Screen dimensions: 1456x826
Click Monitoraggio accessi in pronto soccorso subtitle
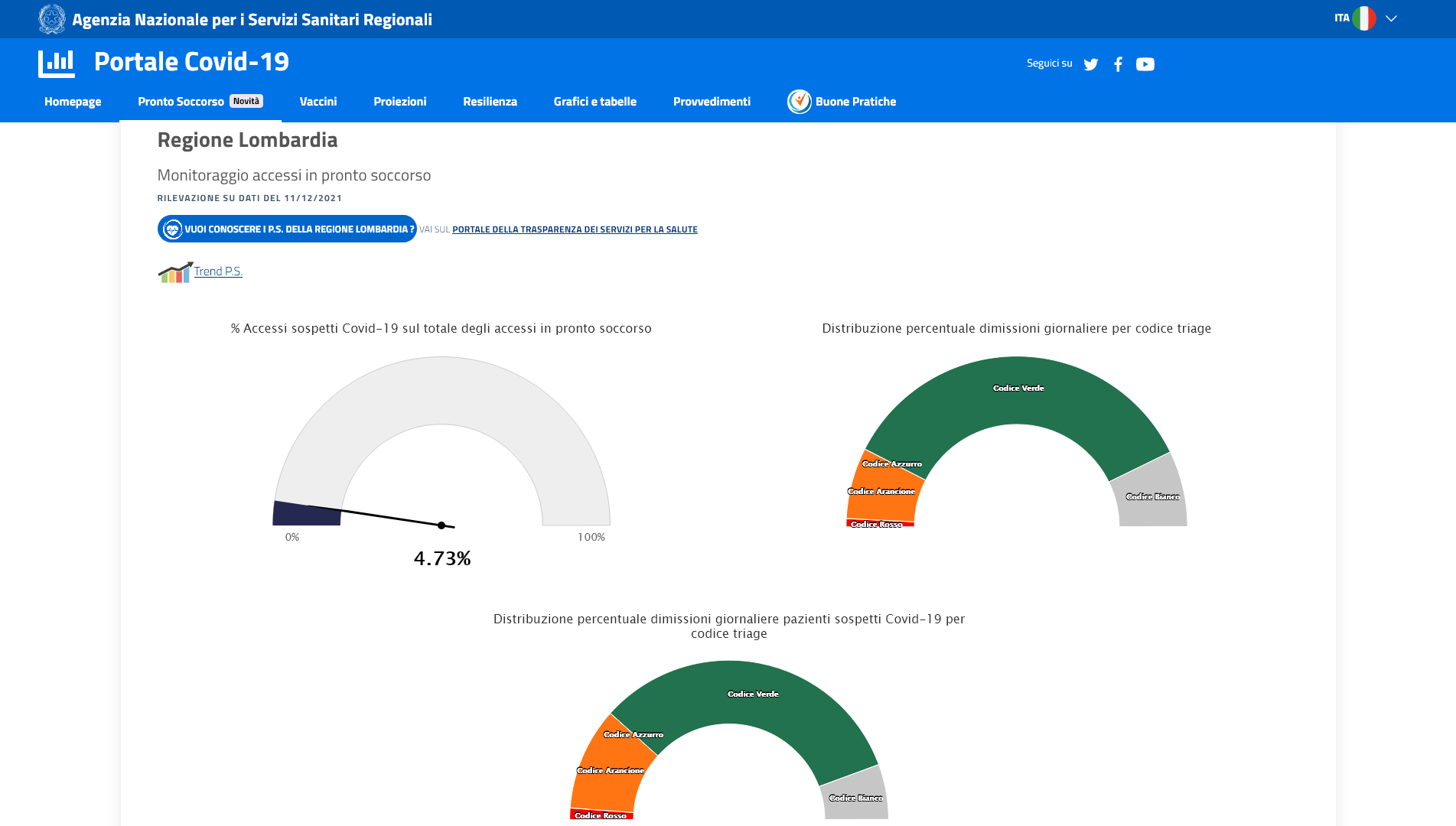pos(294,175)
